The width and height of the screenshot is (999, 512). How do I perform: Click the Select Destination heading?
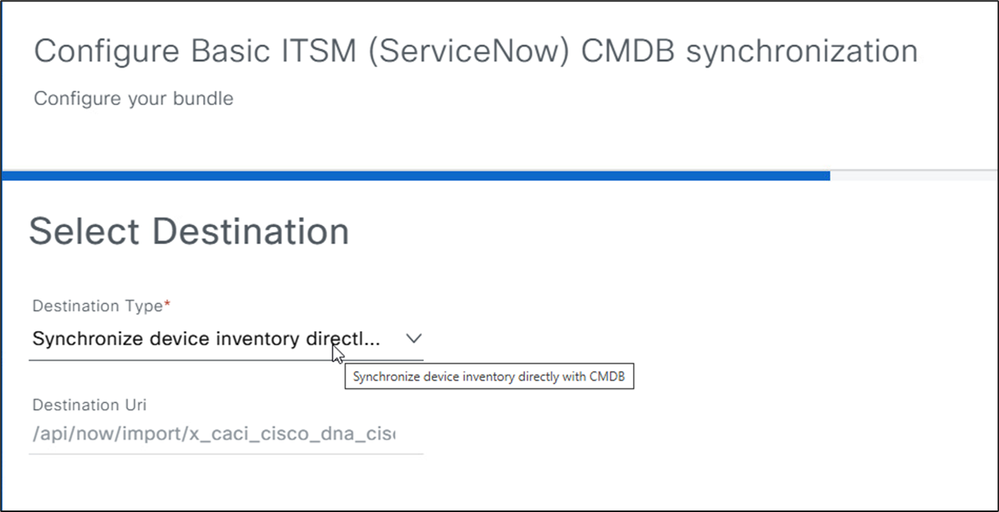189,232
